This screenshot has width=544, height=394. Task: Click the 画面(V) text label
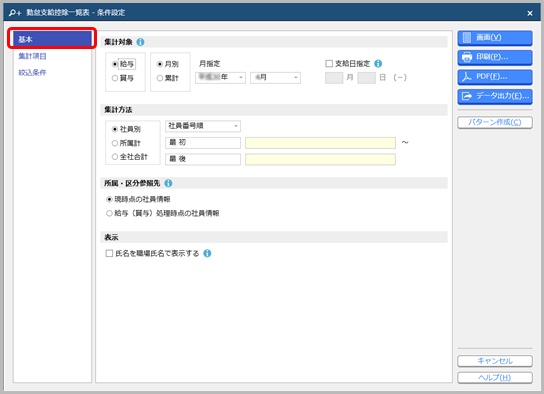(x=488, y=37)
